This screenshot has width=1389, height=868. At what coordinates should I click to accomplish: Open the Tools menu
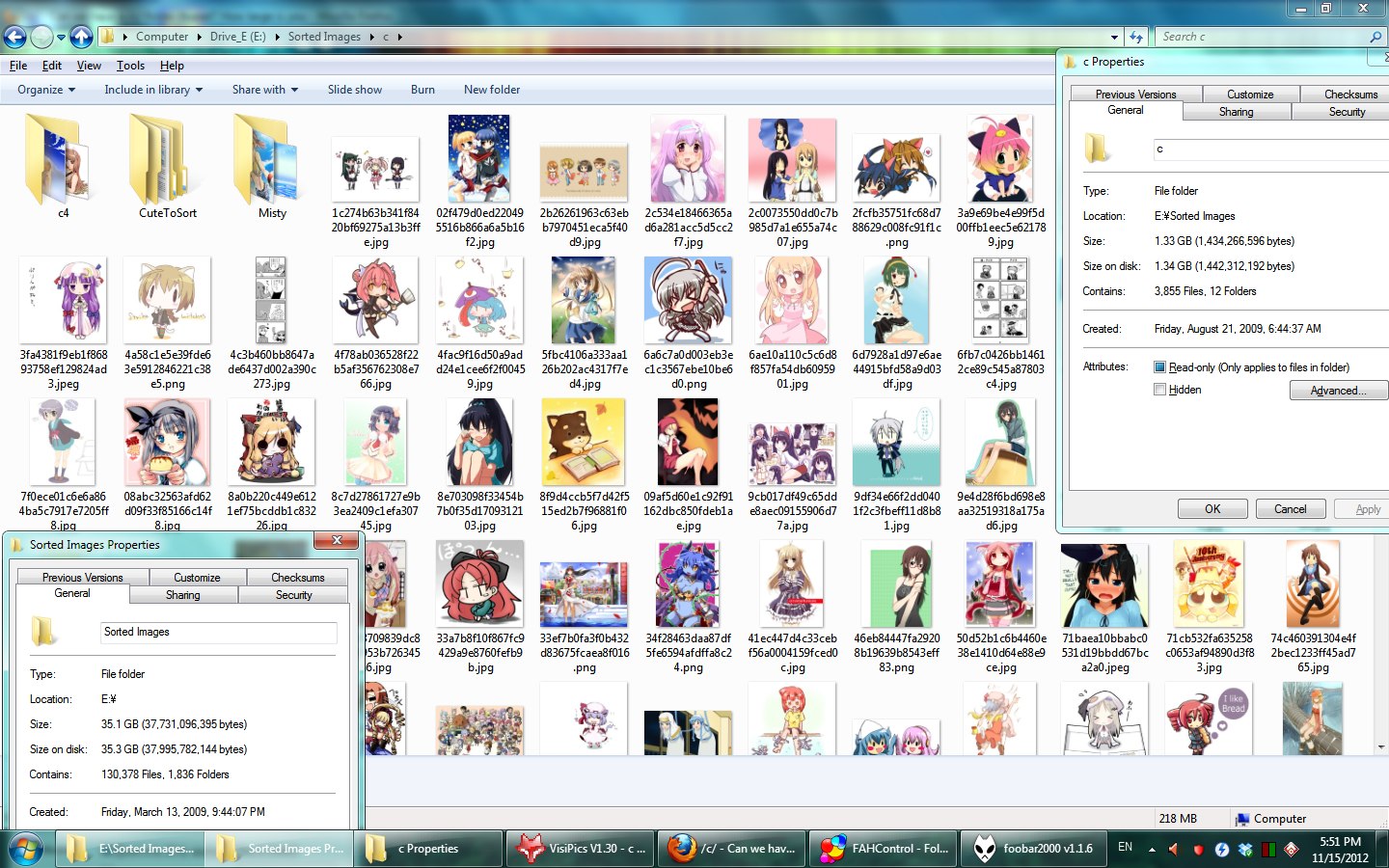coord(130,66)
